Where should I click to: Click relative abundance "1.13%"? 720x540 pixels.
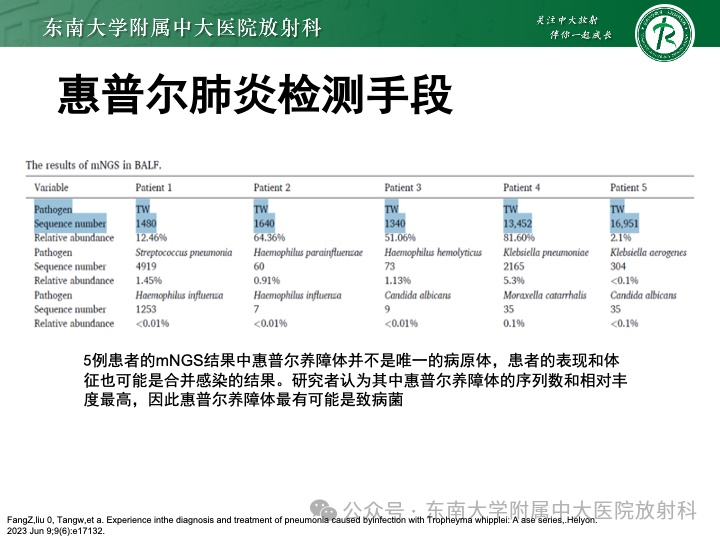398,281
